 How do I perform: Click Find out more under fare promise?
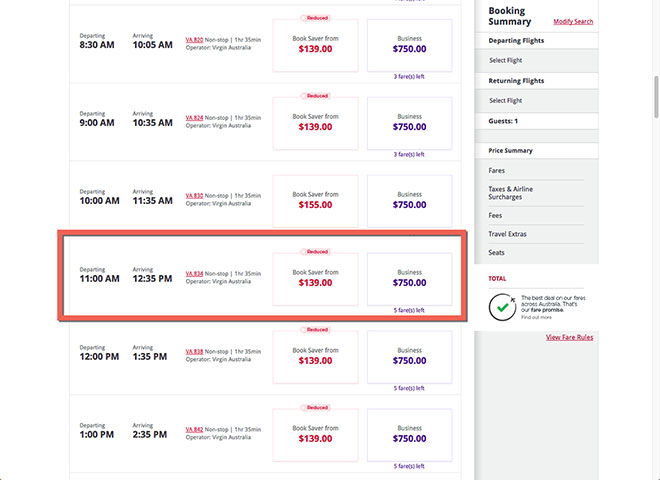point(533,317)
